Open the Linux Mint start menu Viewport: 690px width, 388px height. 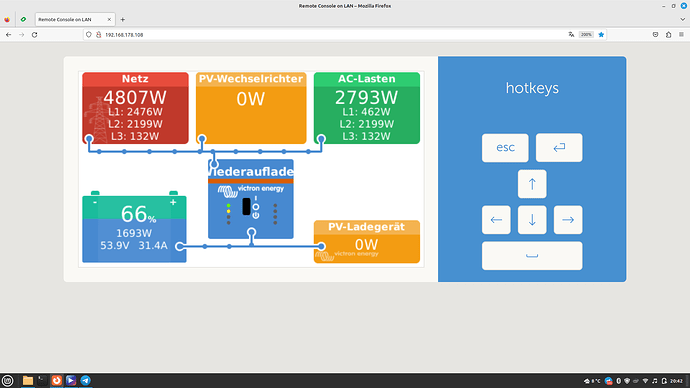(x=7, y=381)
